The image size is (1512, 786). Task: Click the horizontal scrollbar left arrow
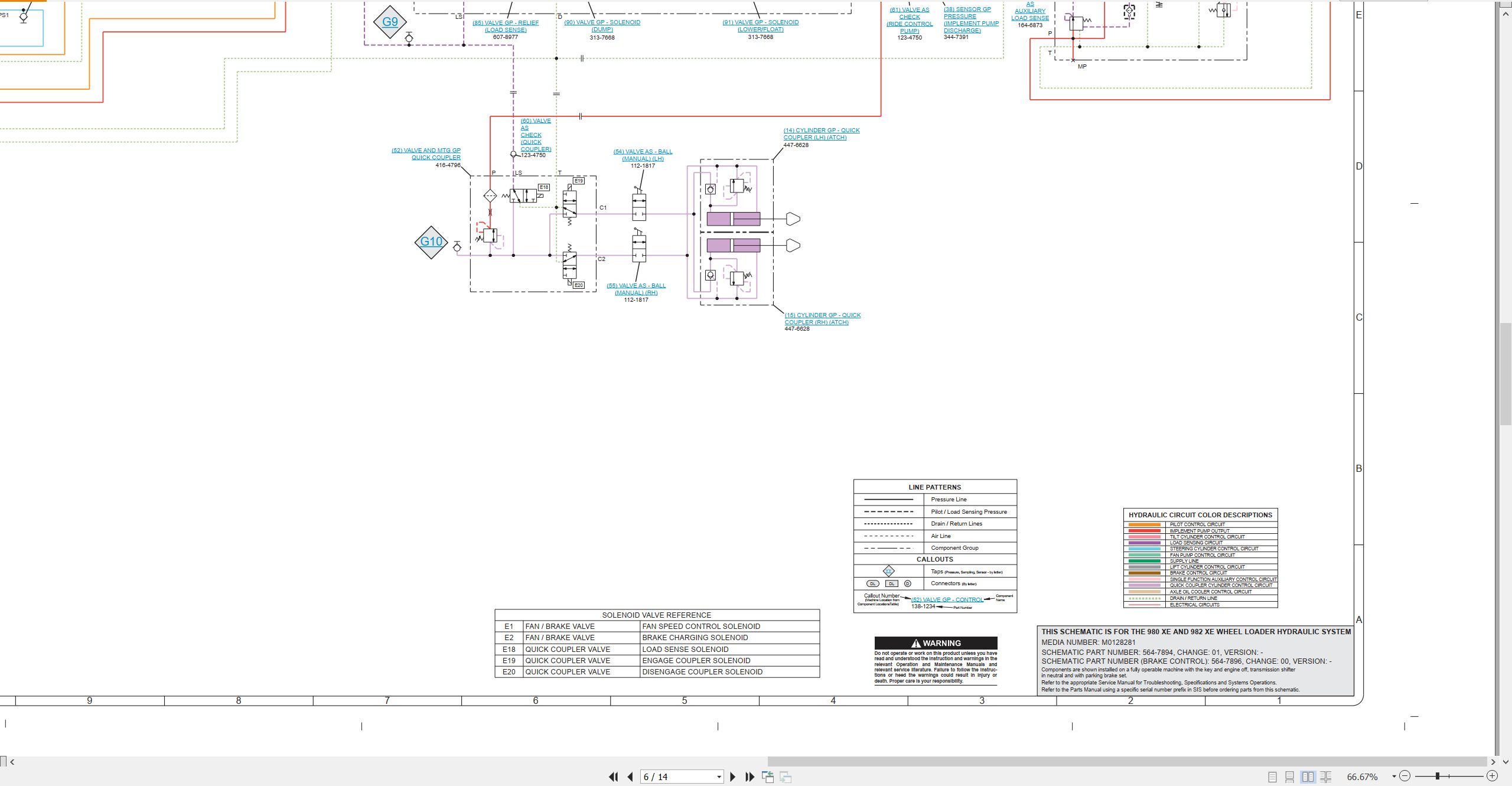coord(12,762)
